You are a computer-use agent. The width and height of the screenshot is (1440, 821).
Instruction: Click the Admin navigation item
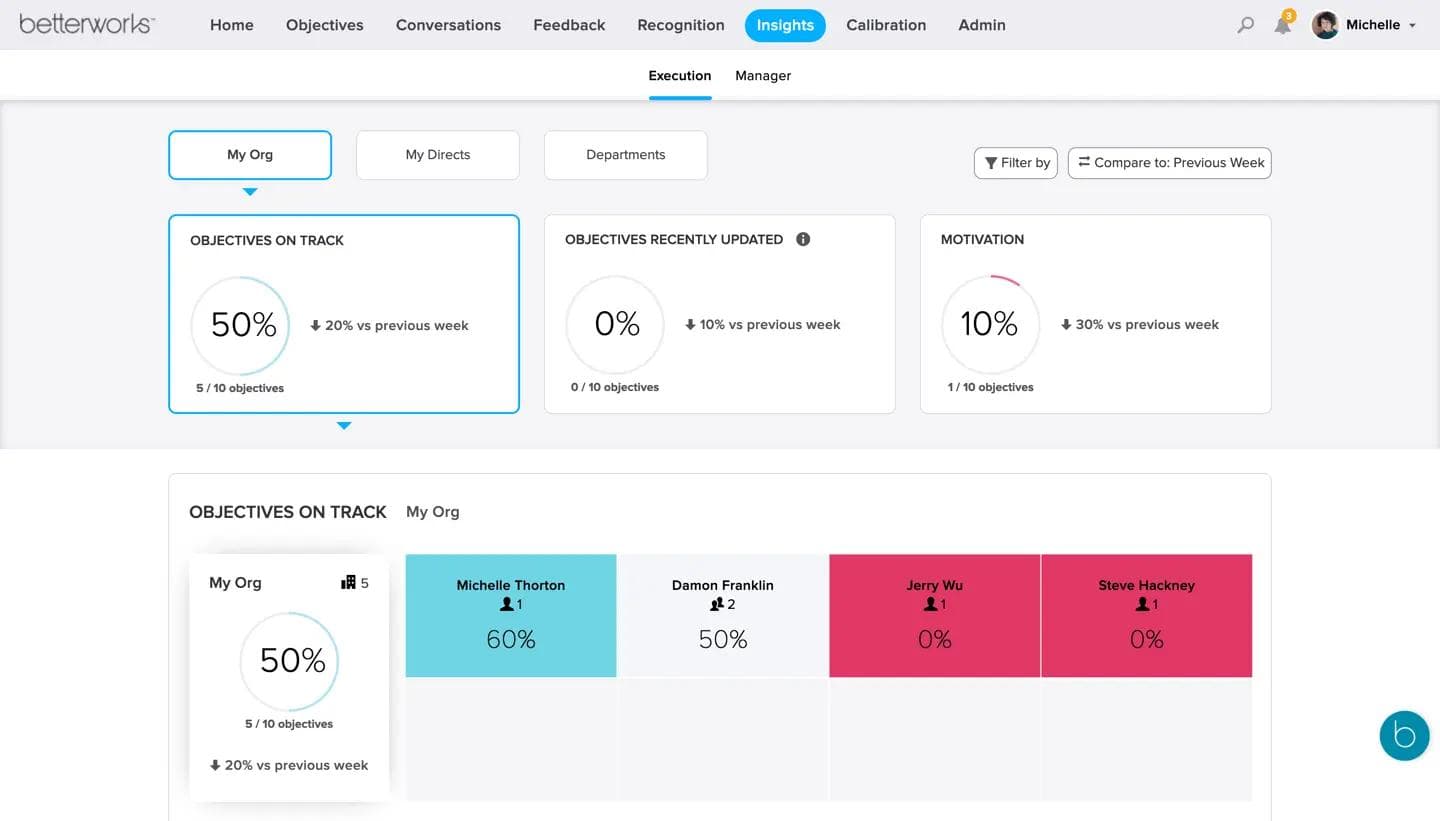(981, 25)
